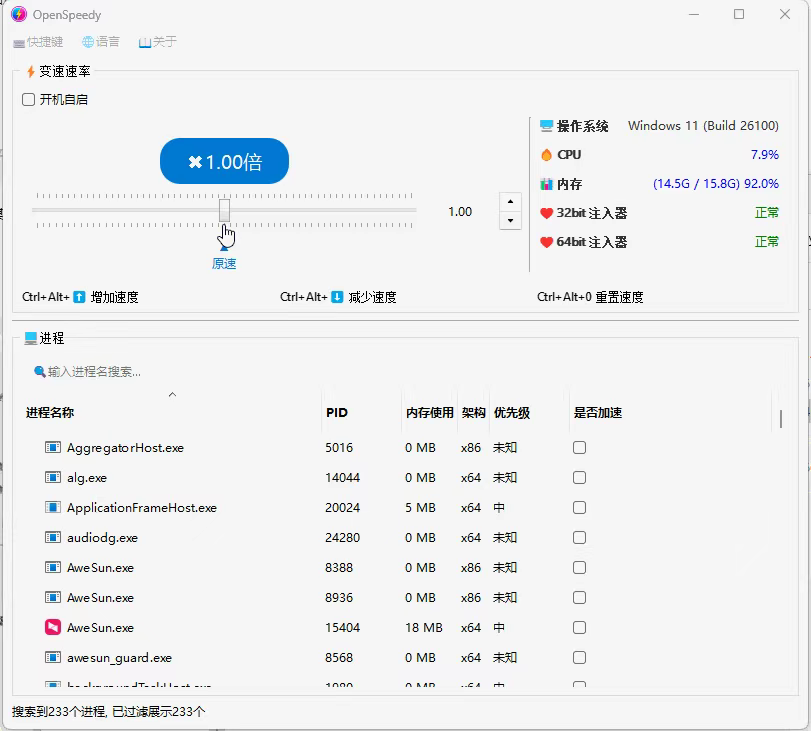
Task: Collapse the list via the chevron above 进程名称
Action: coord(172,394)
